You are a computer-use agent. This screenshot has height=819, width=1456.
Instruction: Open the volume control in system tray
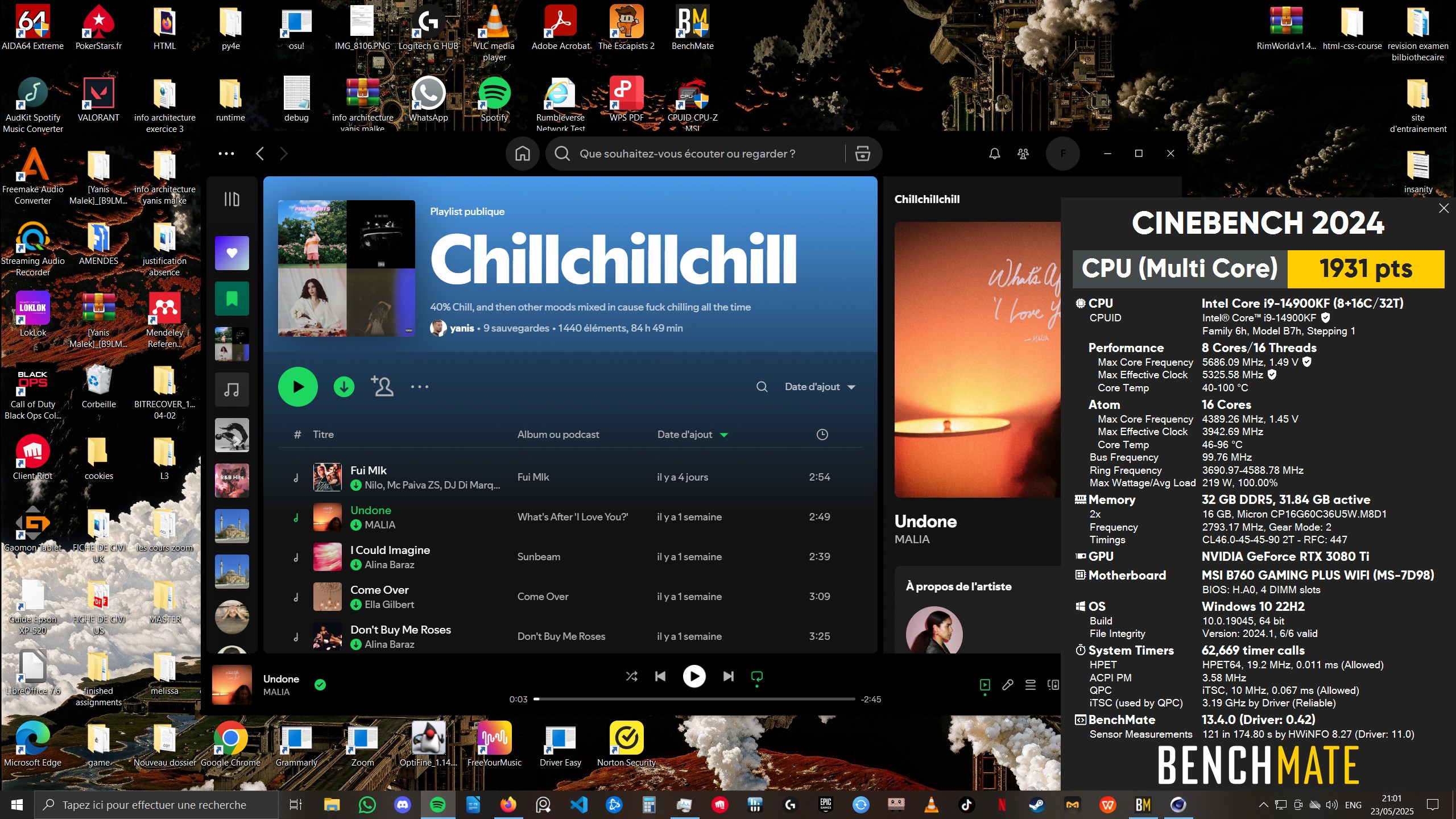1331,805
